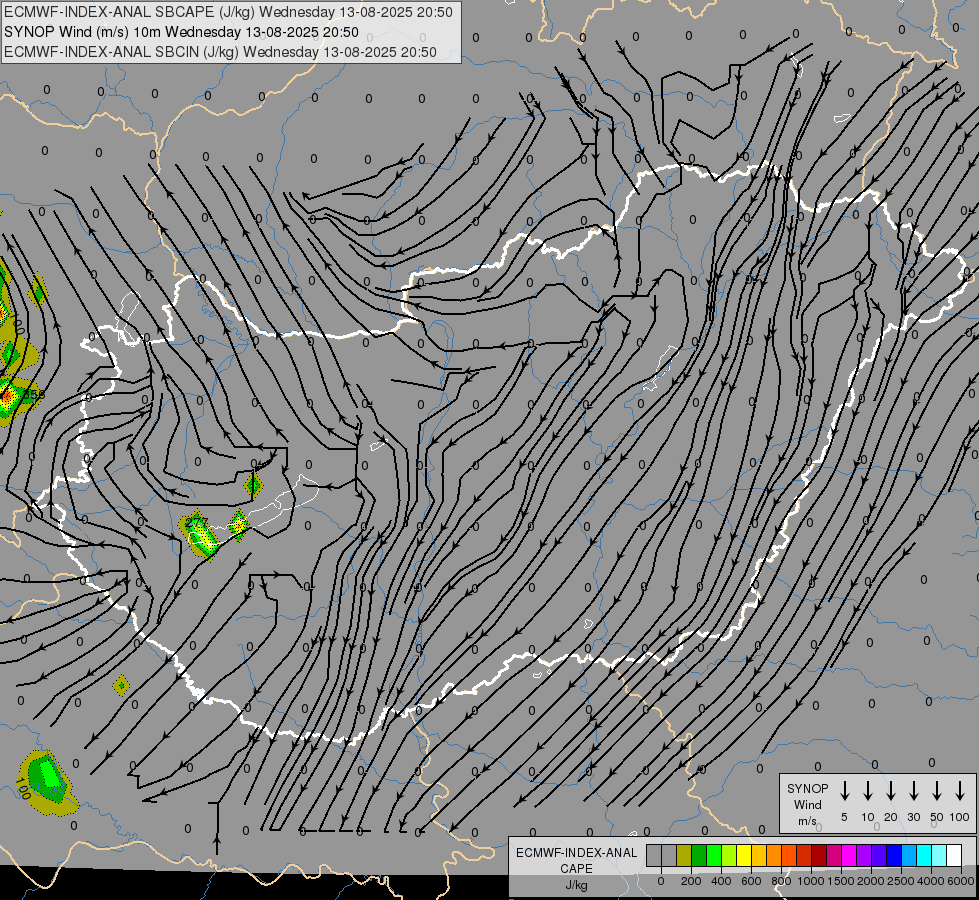Click the 5 m/s wind arrow symbol

(844, 791)
